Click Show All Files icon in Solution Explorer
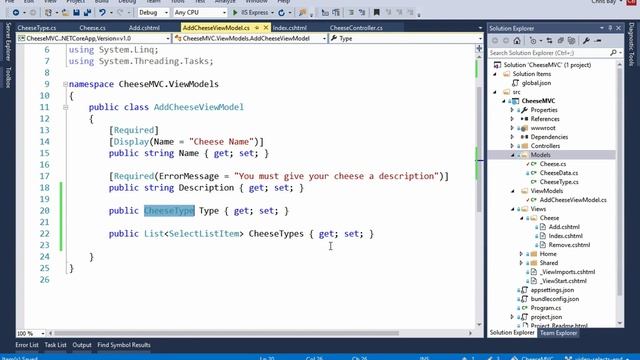640x360 pixels. point(571,40)
